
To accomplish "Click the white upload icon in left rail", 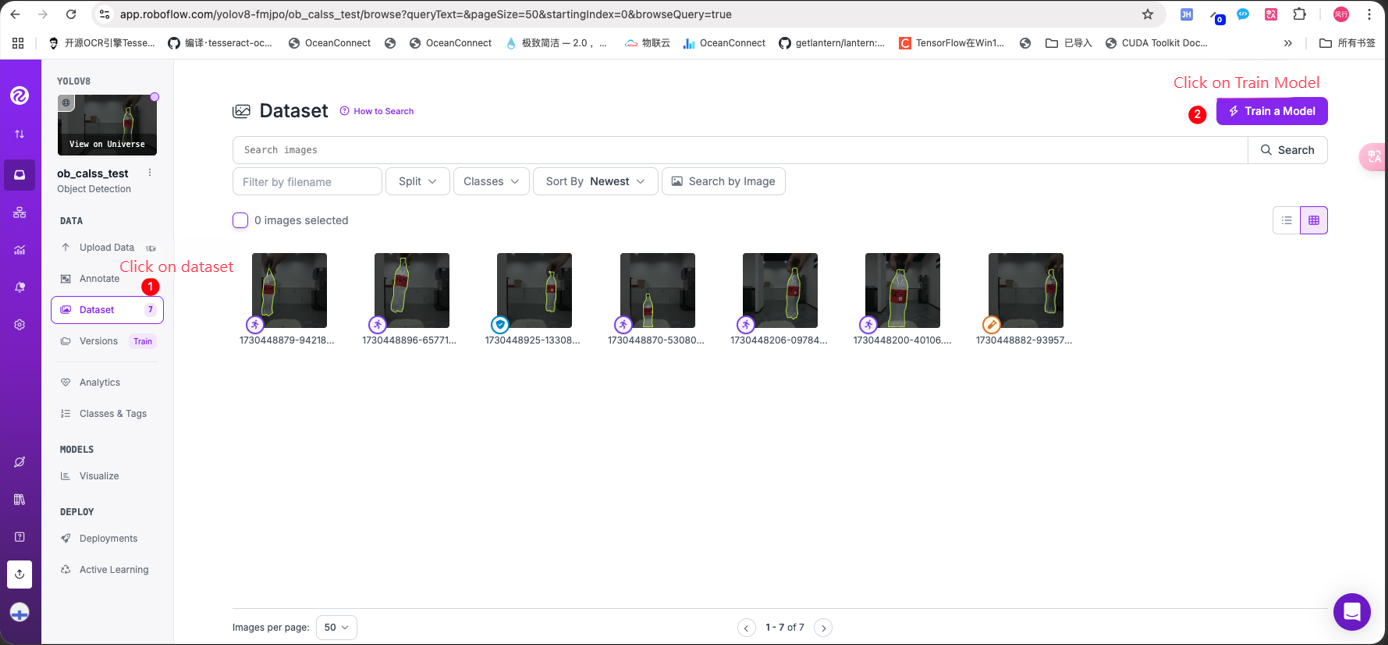I will (19, 574).
